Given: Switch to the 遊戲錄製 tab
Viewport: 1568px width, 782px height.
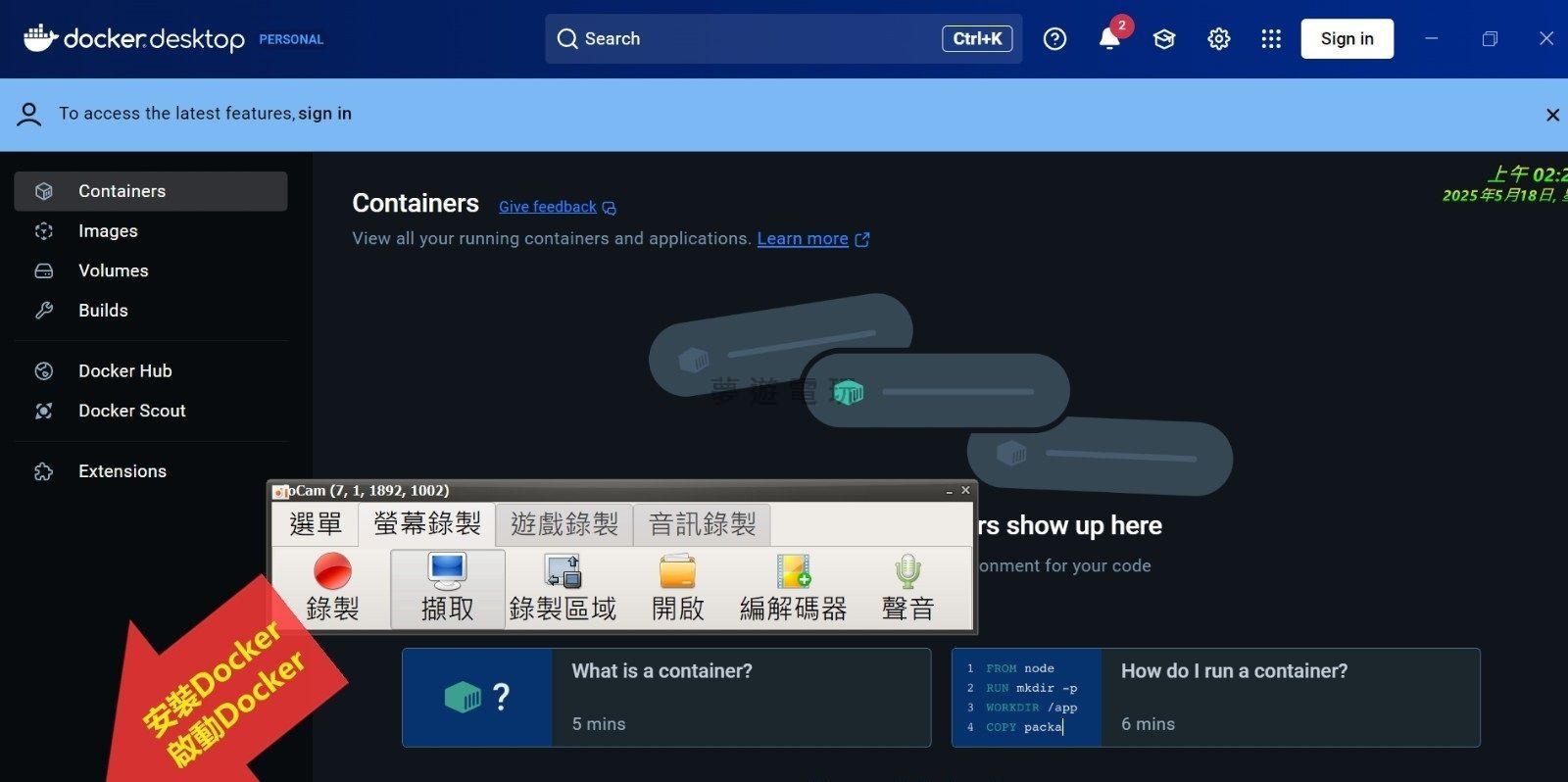Looking at the screenshot, I should pos(564,525).
